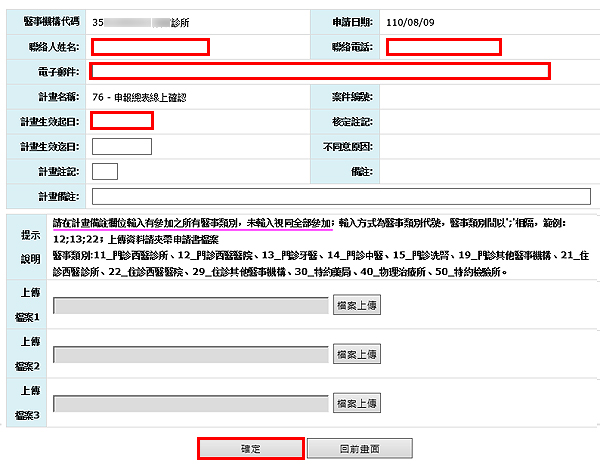The height and width of the screenshot is (469, 600).
Task: Select the 電子郵件 input field
Action: pos(320,70)
